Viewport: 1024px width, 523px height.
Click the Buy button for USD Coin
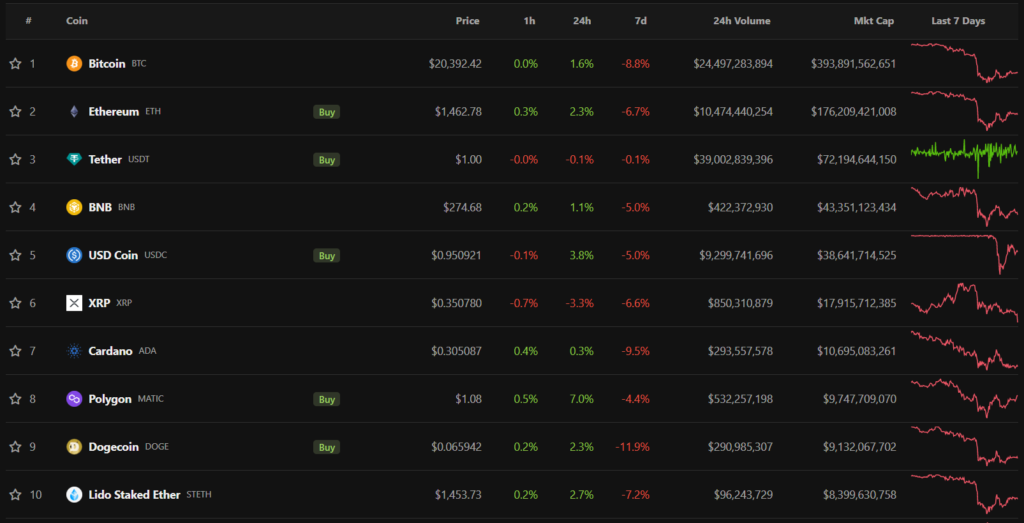click(x=327, y=255)
